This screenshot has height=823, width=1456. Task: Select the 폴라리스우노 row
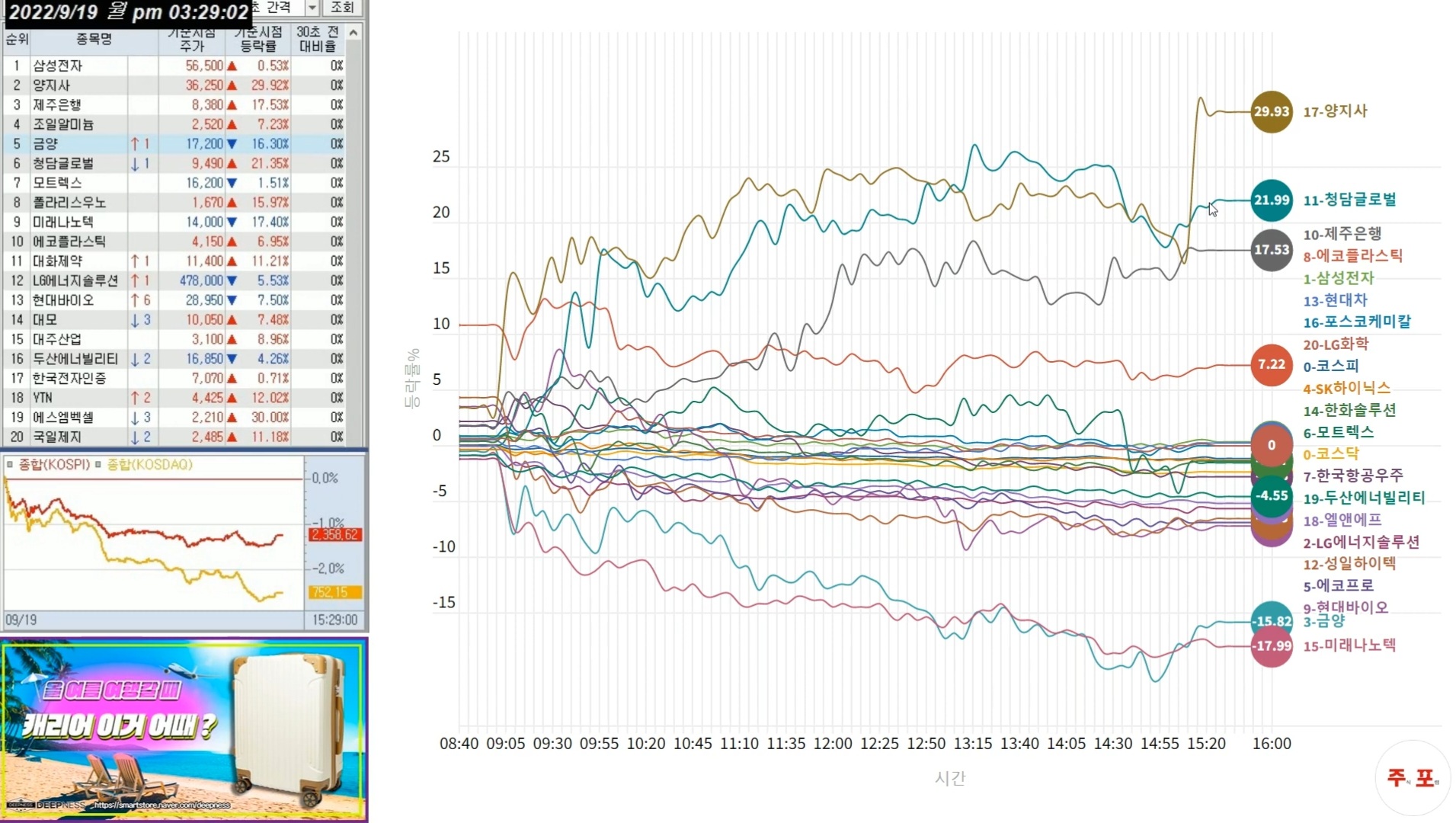[174, 203]
